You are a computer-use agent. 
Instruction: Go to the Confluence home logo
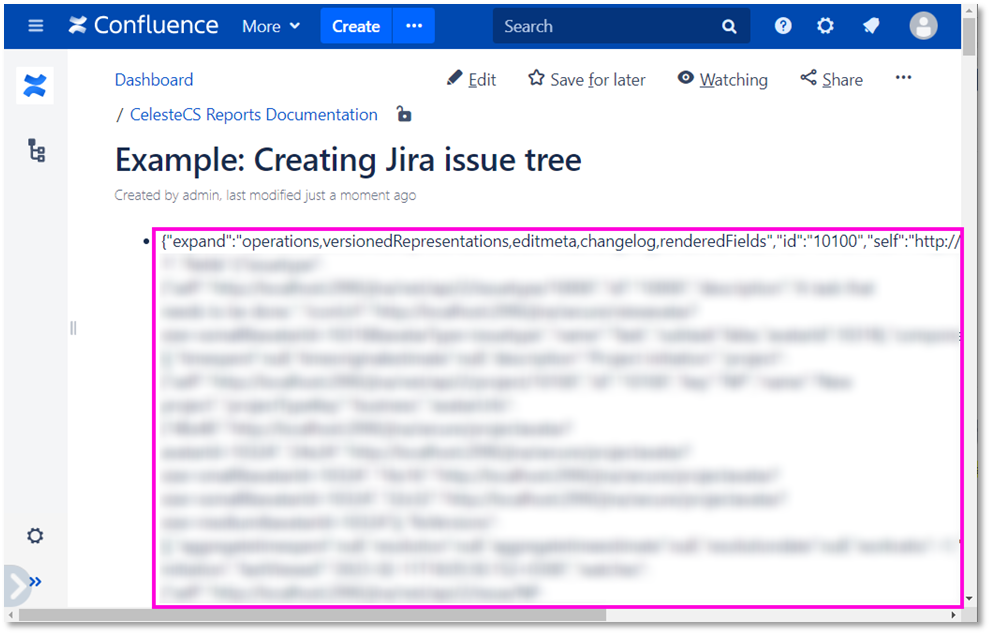[143, 26]
